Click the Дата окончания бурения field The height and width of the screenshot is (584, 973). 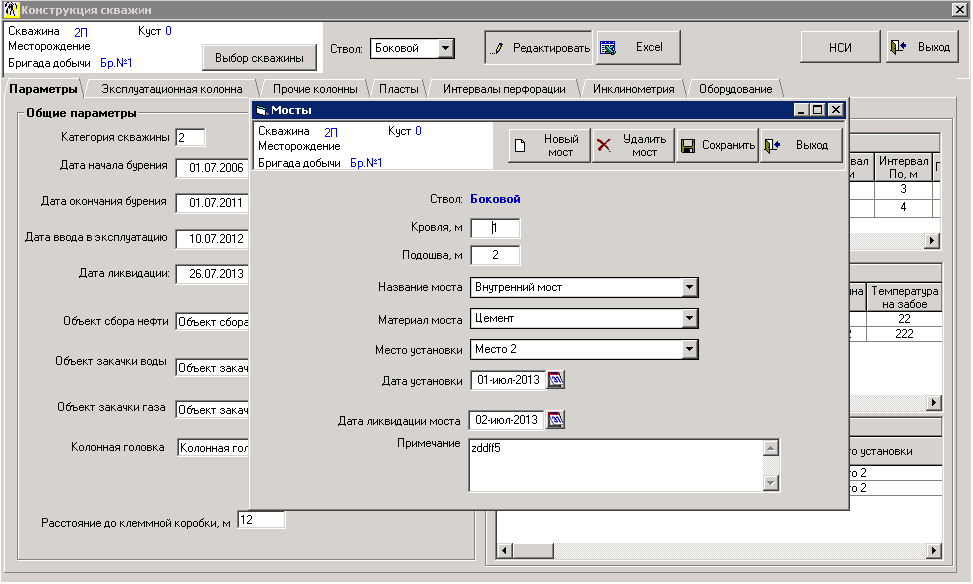(212, 203)
